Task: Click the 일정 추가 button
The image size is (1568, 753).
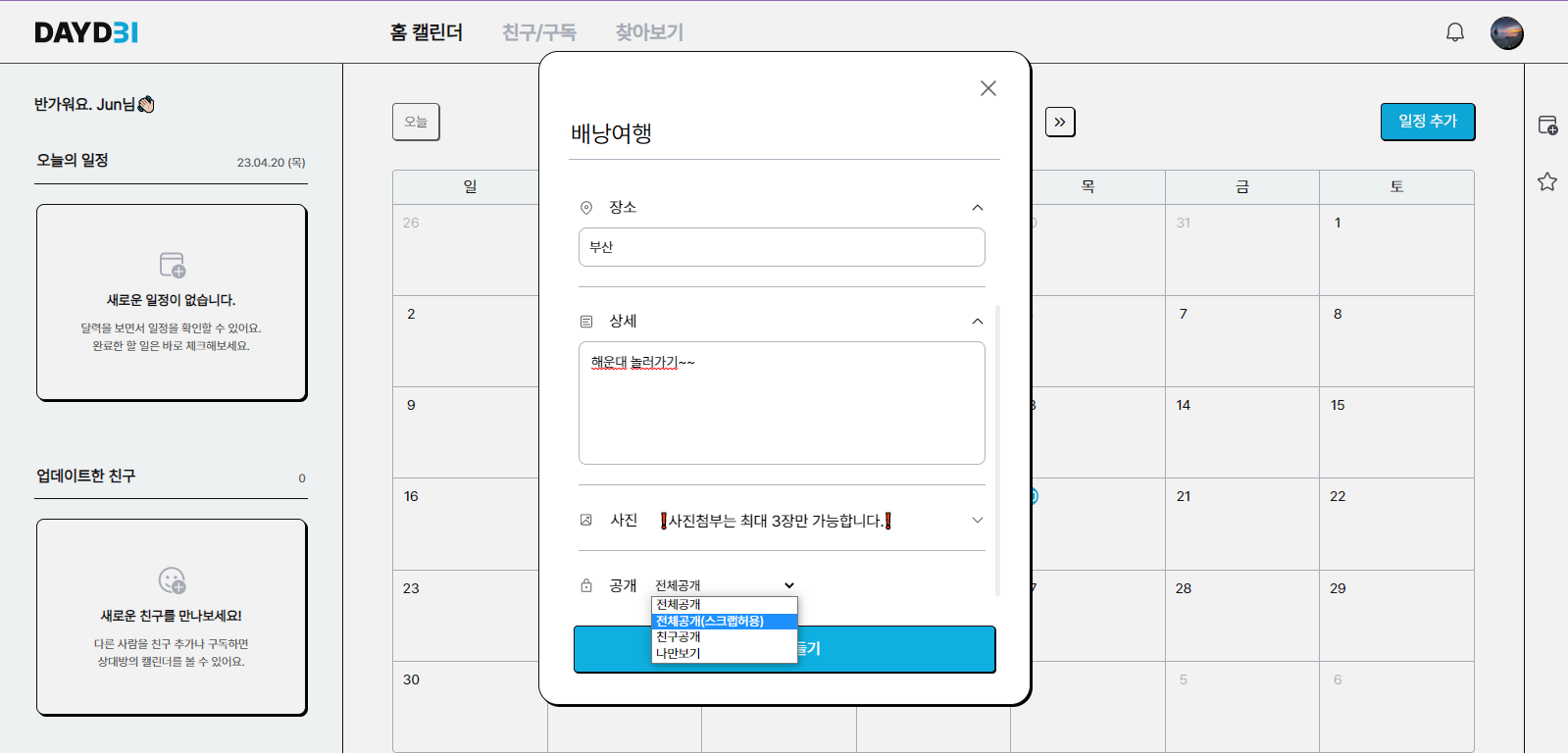Action: (x=1428, y=122)
